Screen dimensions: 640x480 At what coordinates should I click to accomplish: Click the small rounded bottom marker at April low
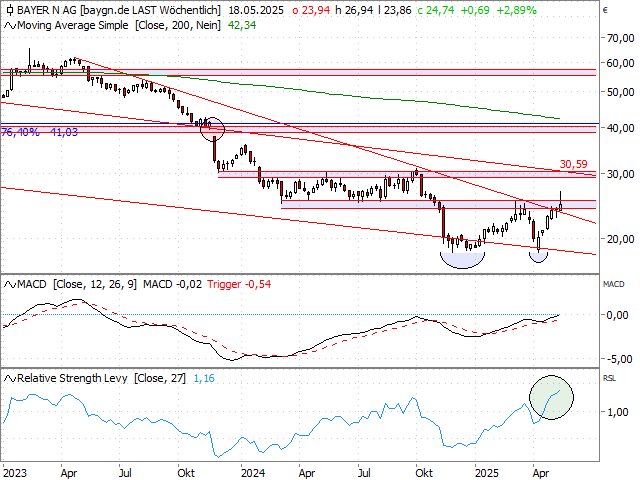coord(538,257)
